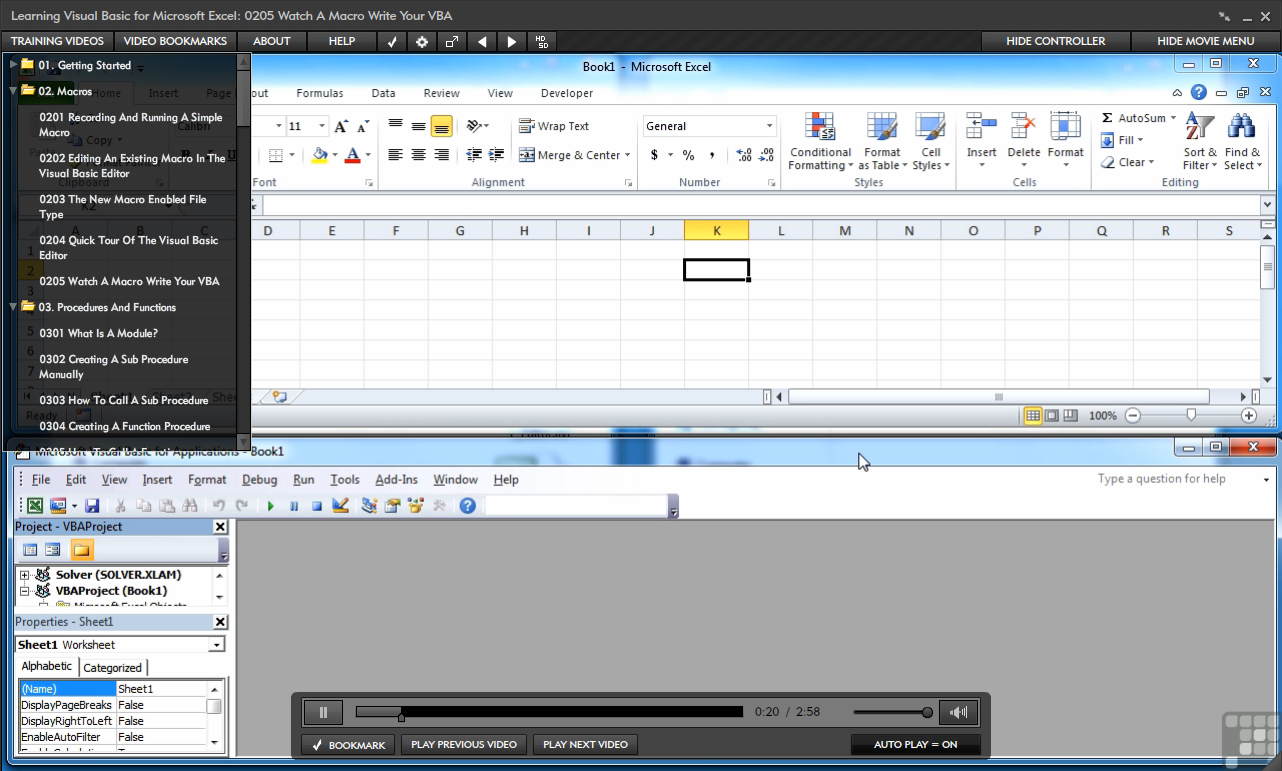The image size is (1282, 771).
Task: Open the Tools menu in VBA editor
Action: [345, 479]
